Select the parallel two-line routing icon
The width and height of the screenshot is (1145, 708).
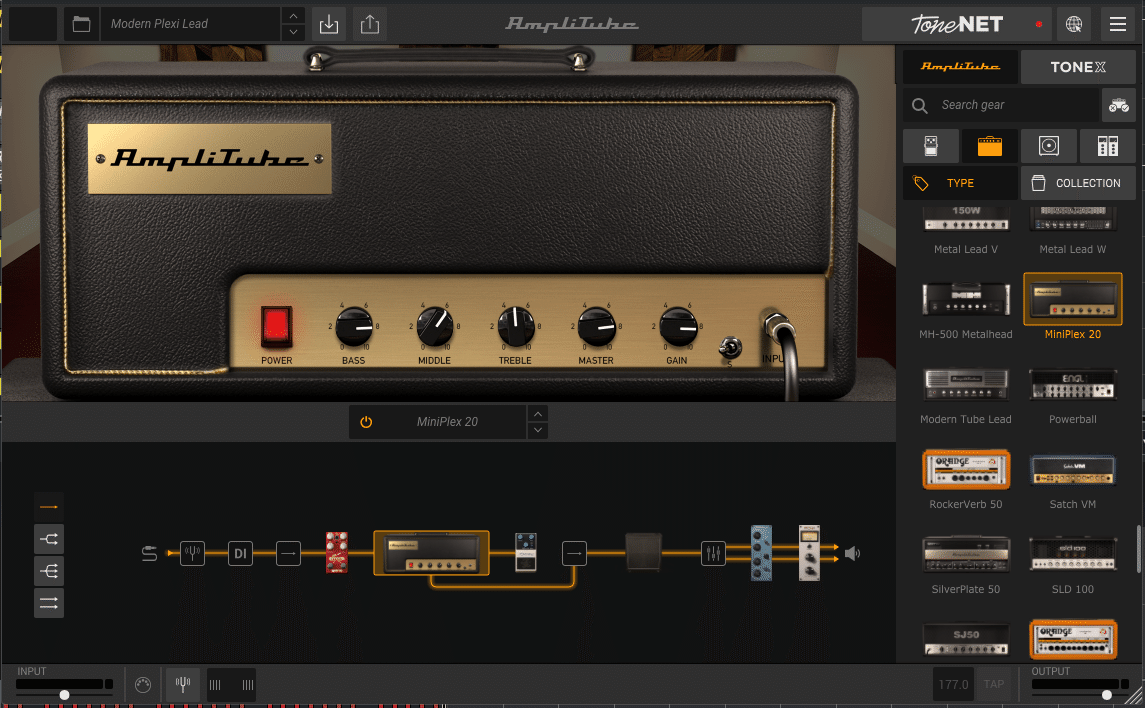[49, 603]
